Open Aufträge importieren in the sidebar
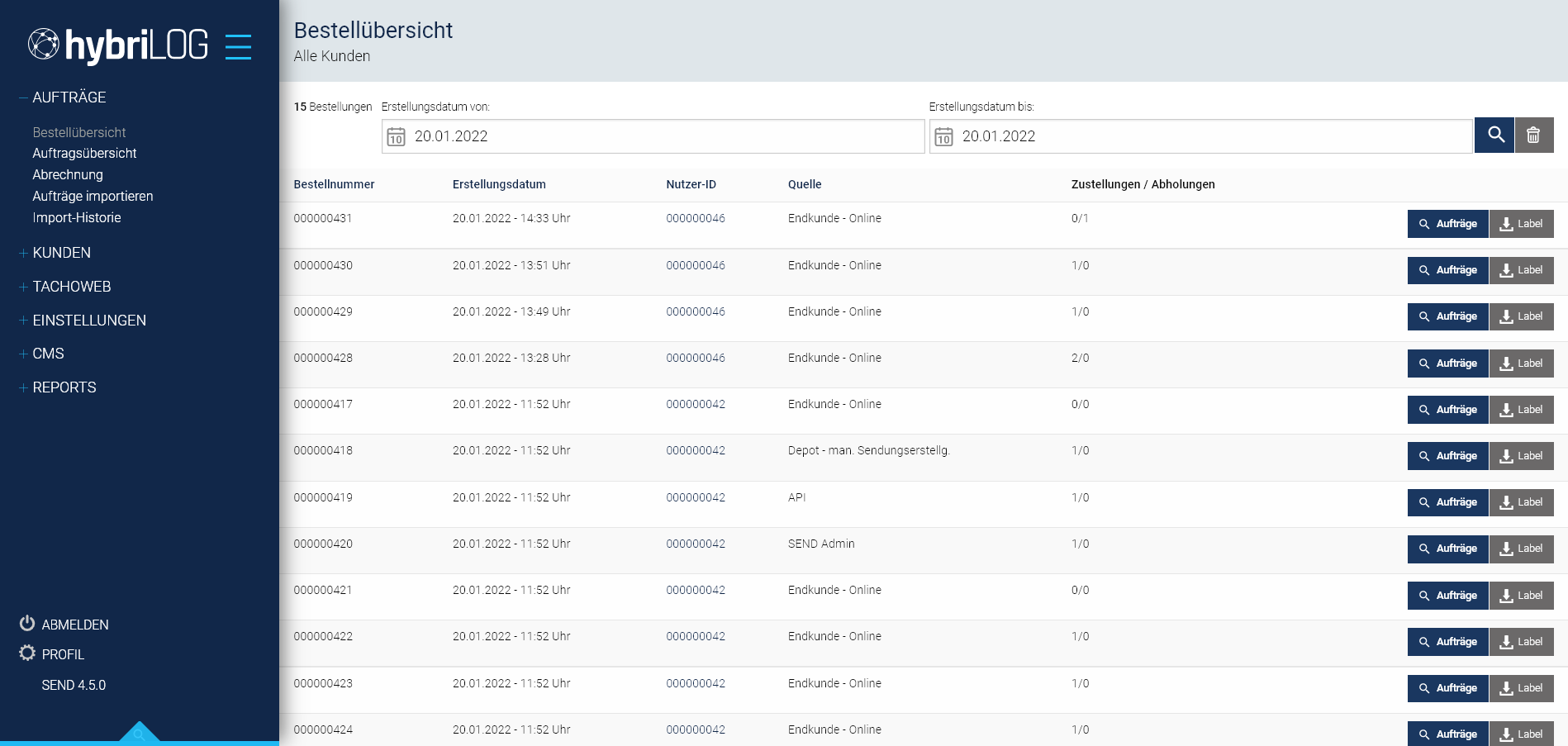 (x=93, y=196)
